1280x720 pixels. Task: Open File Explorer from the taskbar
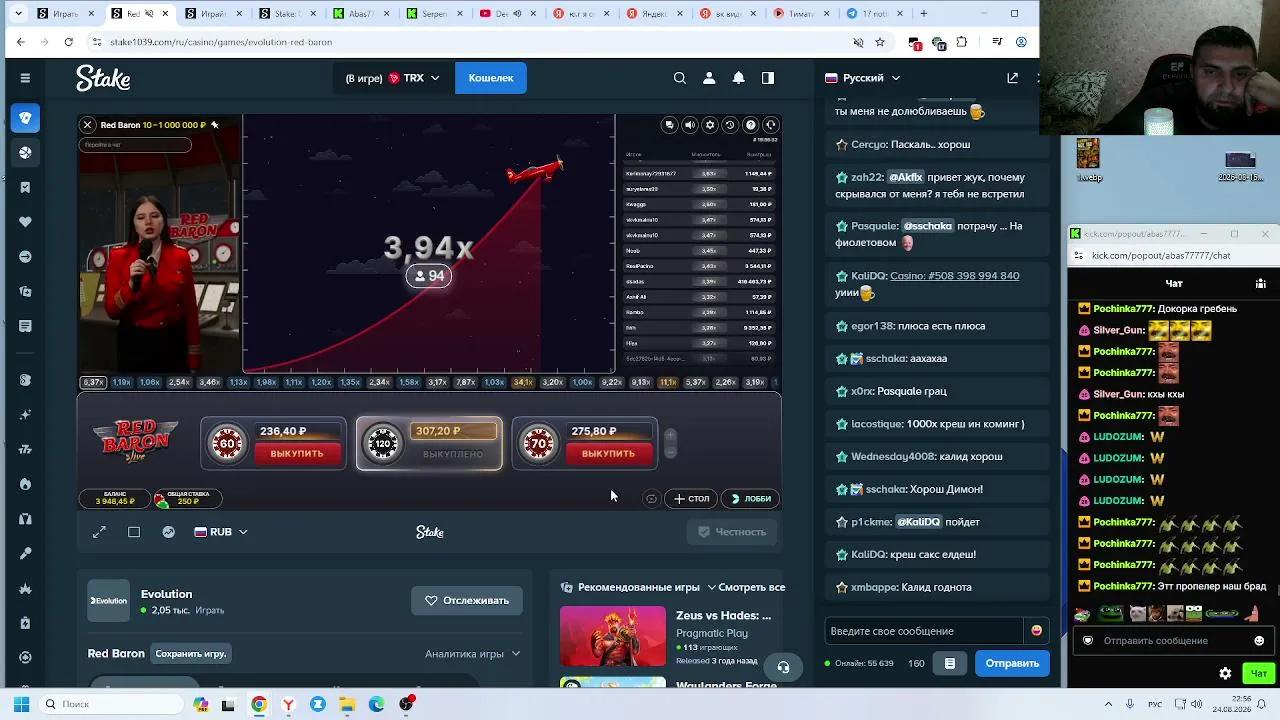tap(347, 704)
